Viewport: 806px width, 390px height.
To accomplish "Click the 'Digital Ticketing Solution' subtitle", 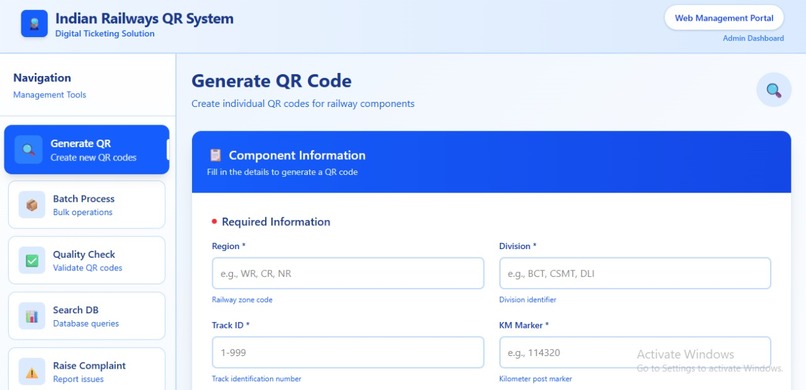I will [105, 33].
